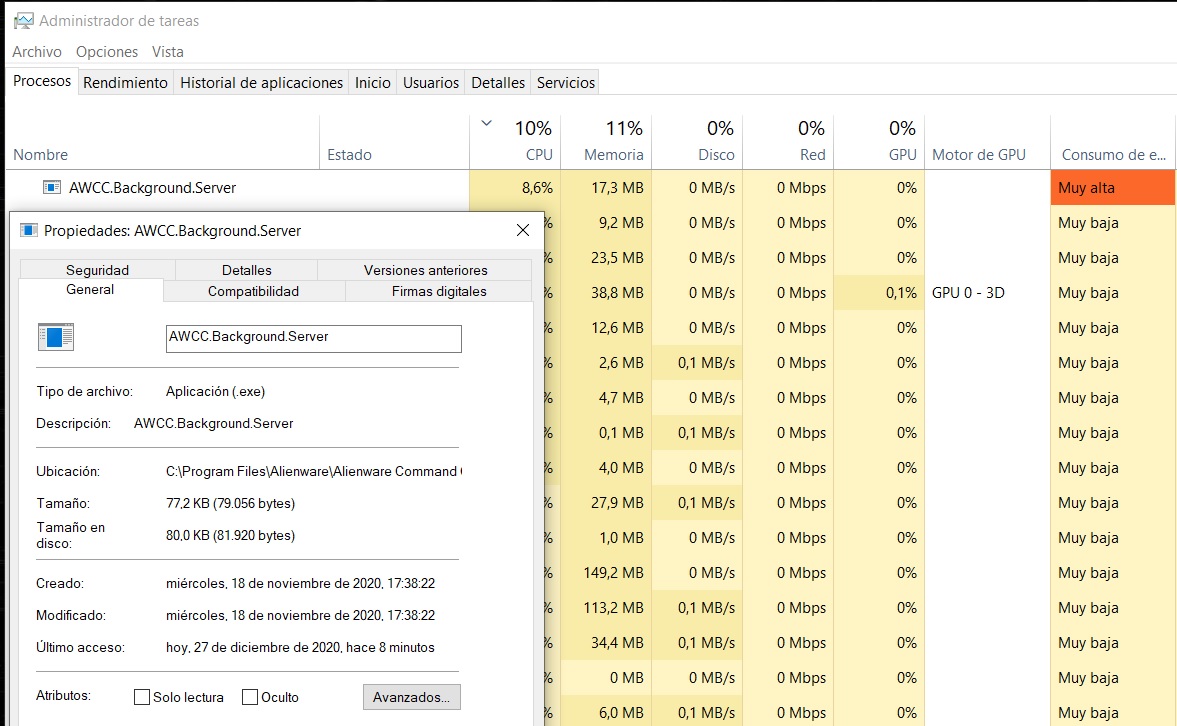Screen dimensions: 1177x726
Task: Open the Properties dialog Detalles tab
Action: tap(246, 270)
